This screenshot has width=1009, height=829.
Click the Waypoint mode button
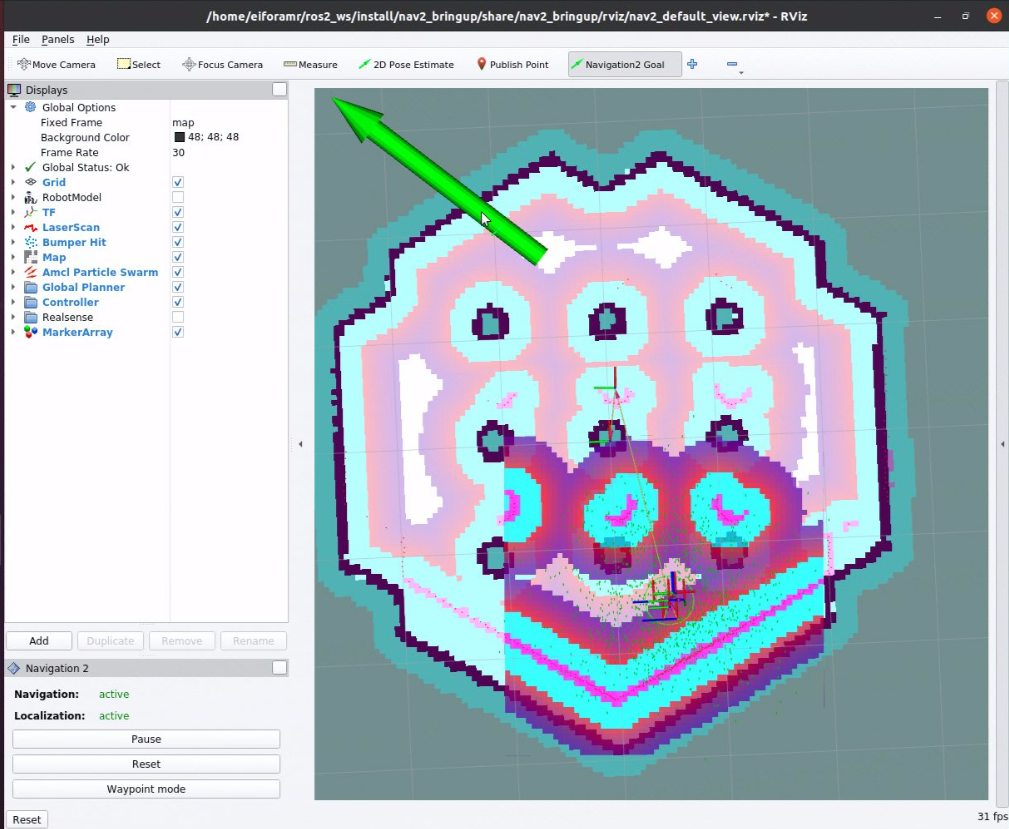(x=146, y=789)
